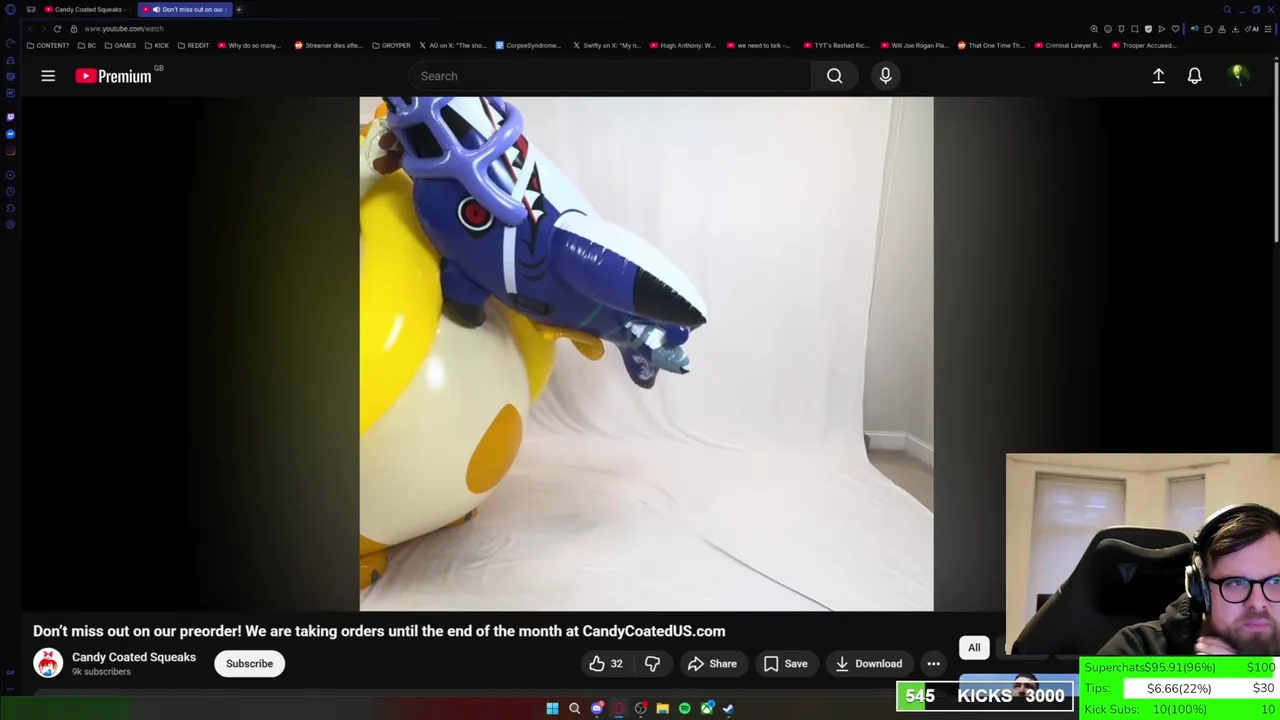This screenshot has width=1280, height=720.
Task: Like the video with thumbs up
Action: click(606, 663)
